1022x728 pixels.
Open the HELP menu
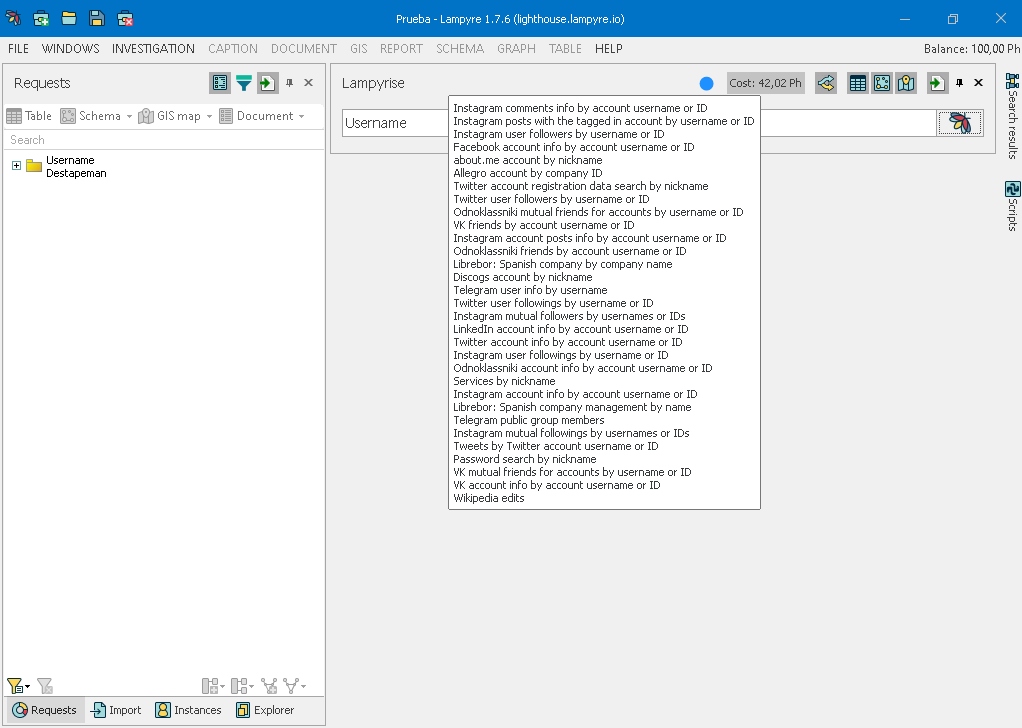point(609,49)
